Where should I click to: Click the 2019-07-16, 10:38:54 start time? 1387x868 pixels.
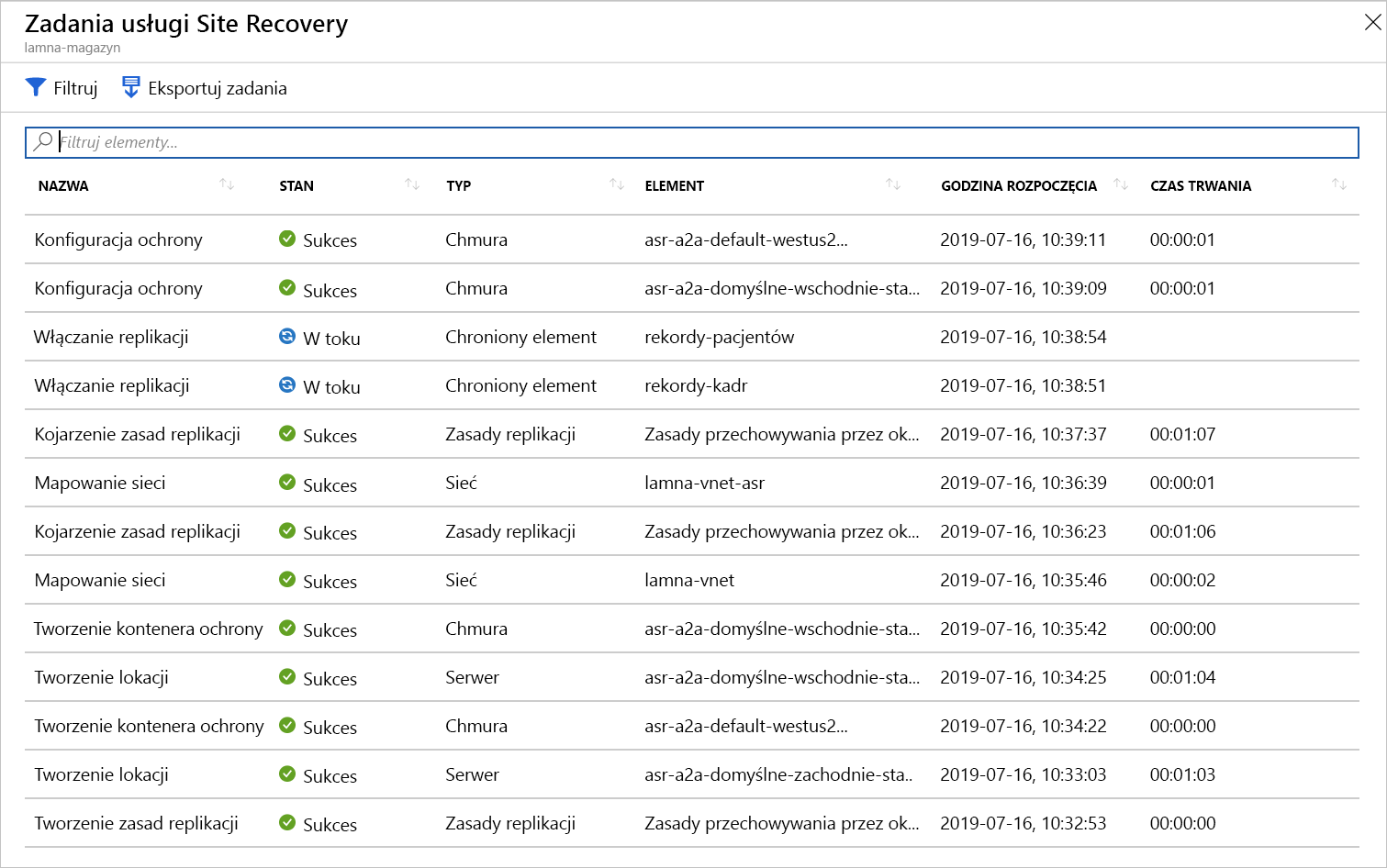1023,337
